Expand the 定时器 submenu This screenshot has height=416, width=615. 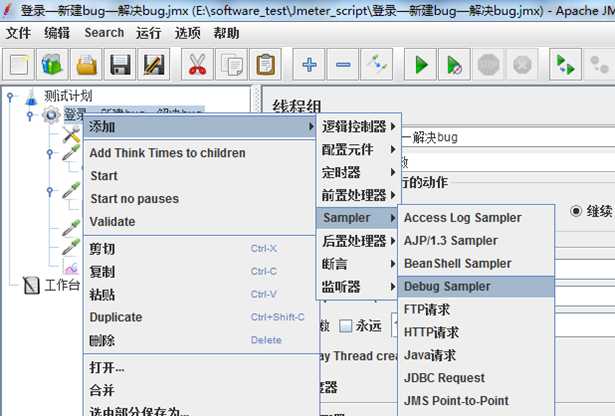(x=358, y=172)
